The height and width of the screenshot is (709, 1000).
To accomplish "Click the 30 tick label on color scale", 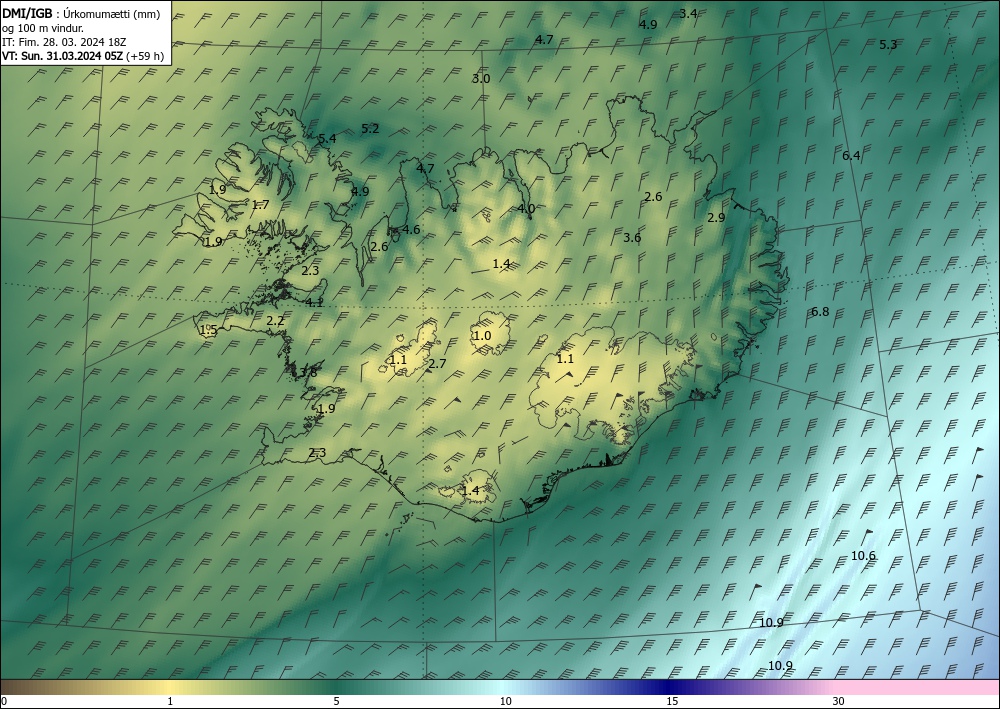I will point(839,702).
